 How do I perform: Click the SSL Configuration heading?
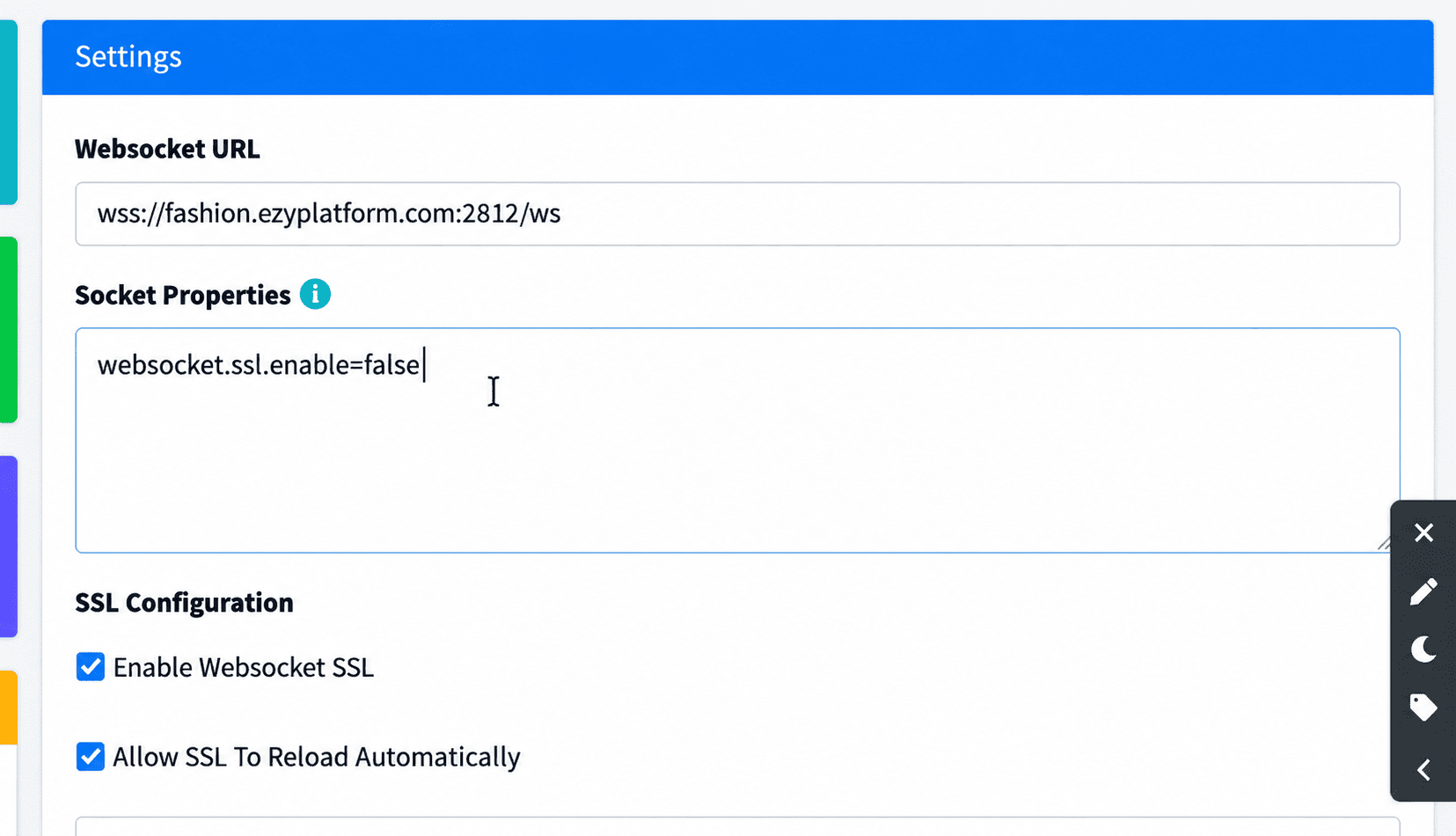point(184,603)
